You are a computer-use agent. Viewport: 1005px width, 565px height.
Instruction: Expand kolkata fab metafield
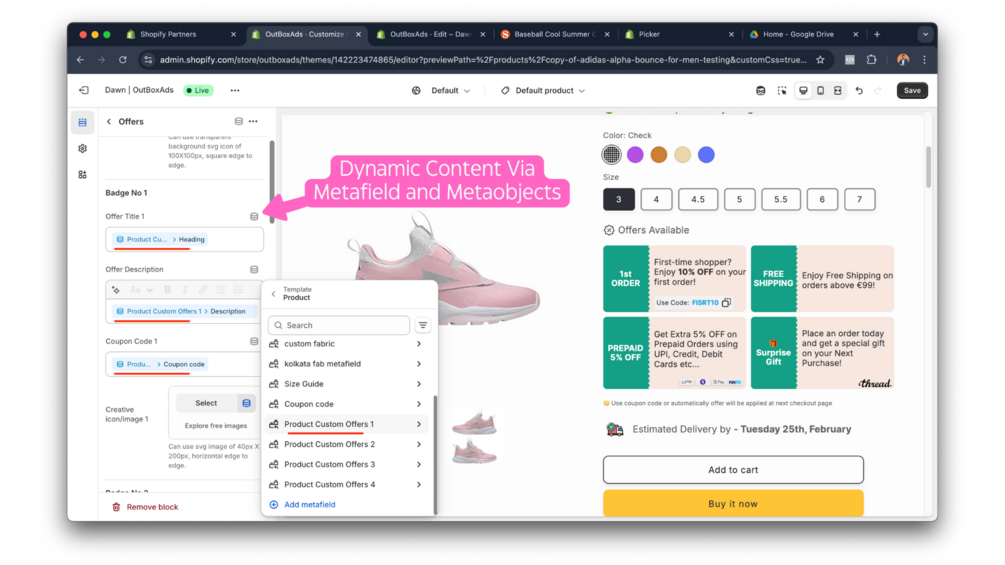[346, 364]
